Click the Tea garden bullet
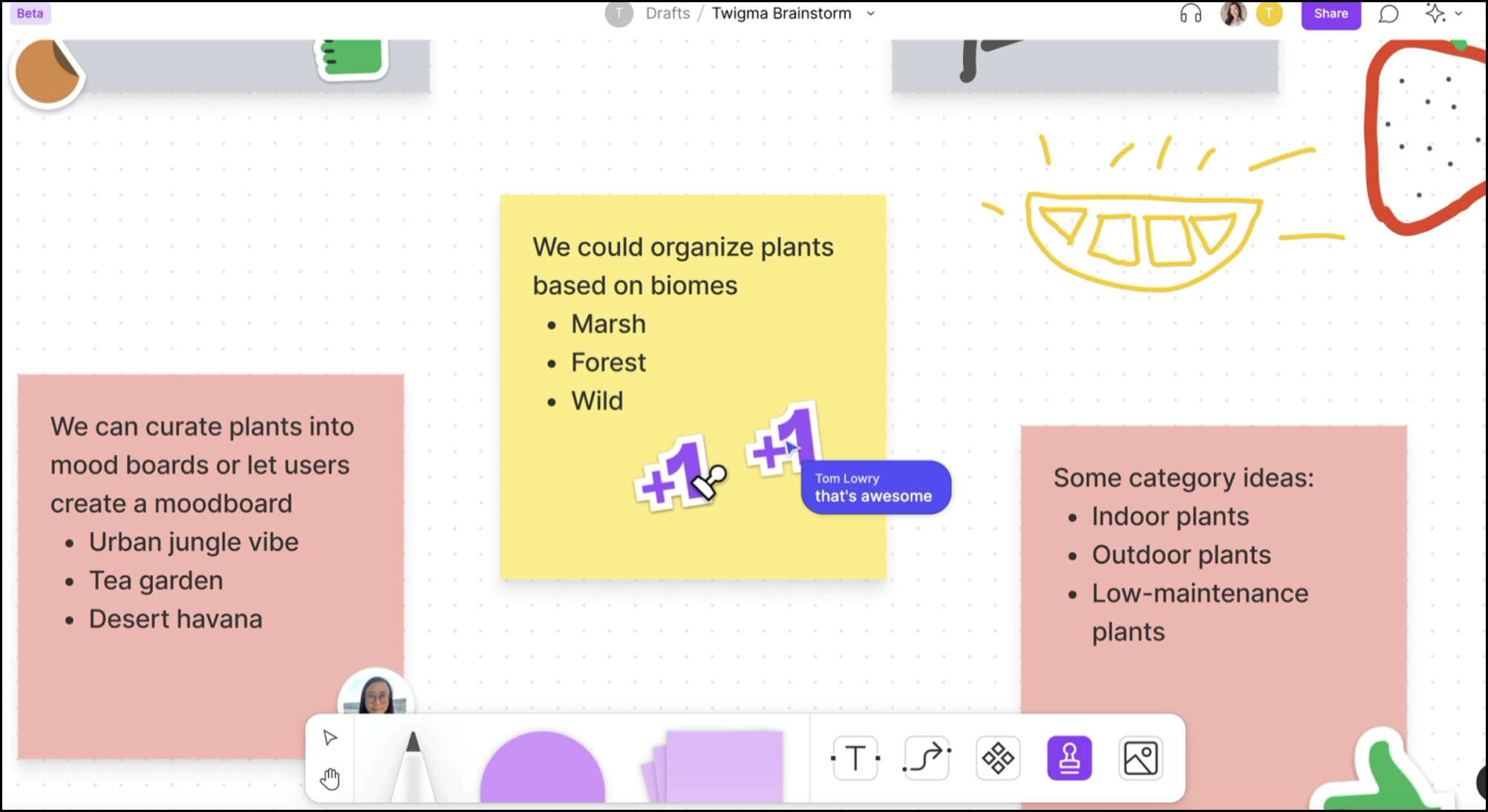Screen dimensions: 1488x812 156,581
